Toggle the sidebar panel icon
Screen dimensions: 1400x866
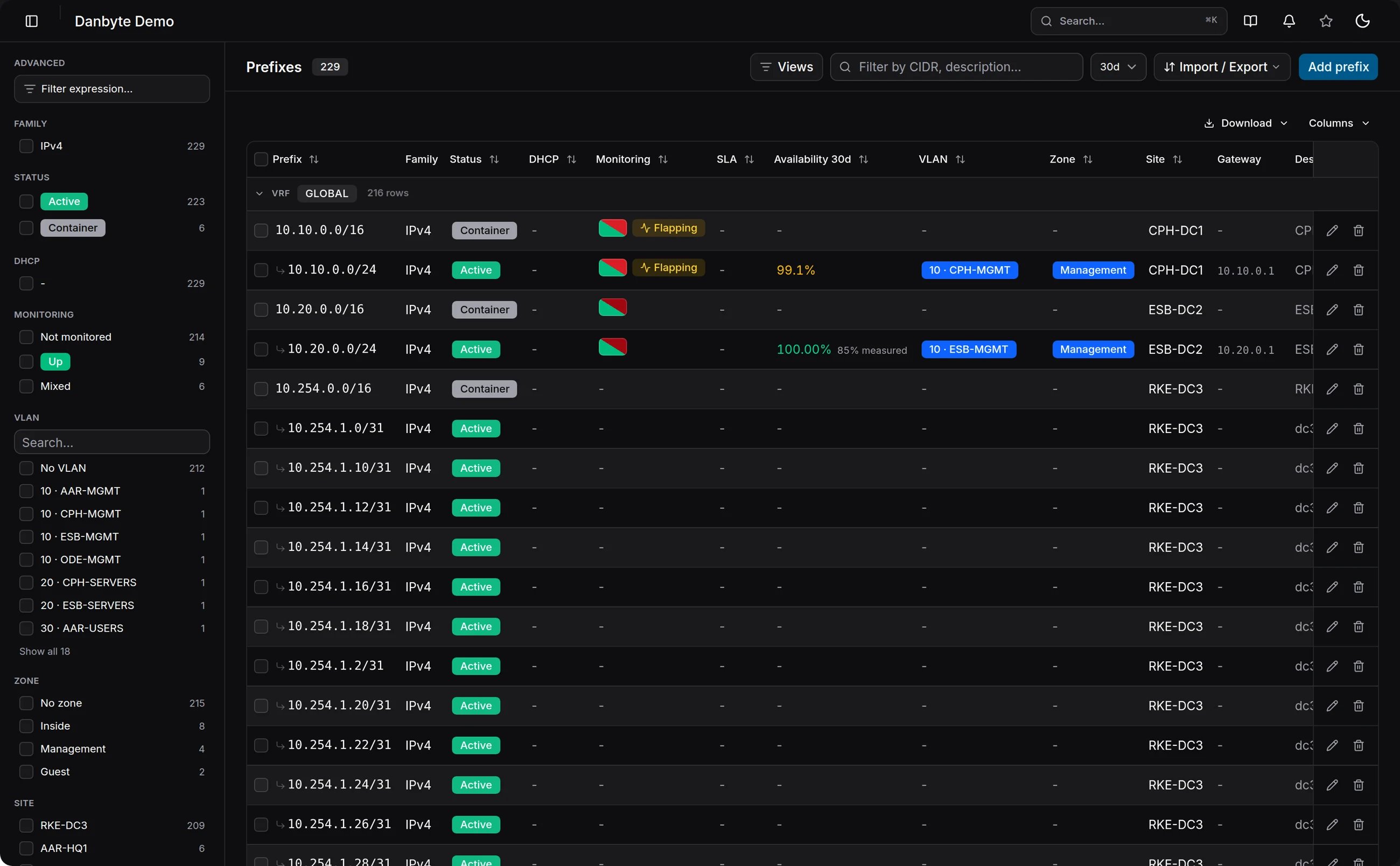(x=31, y=21)
